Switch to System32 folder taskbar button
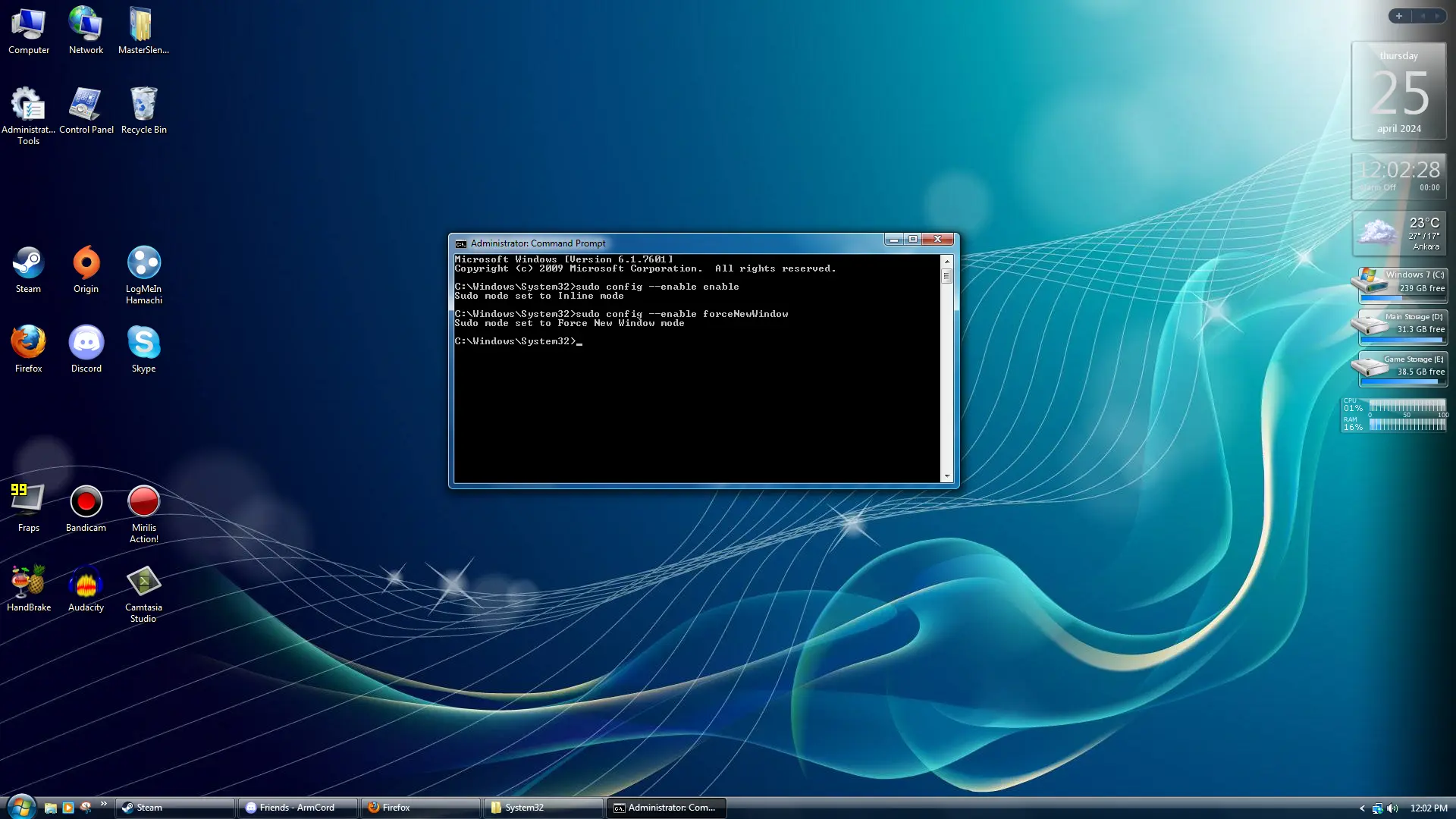The image size is (1456, 819). [x=543, y=808]
